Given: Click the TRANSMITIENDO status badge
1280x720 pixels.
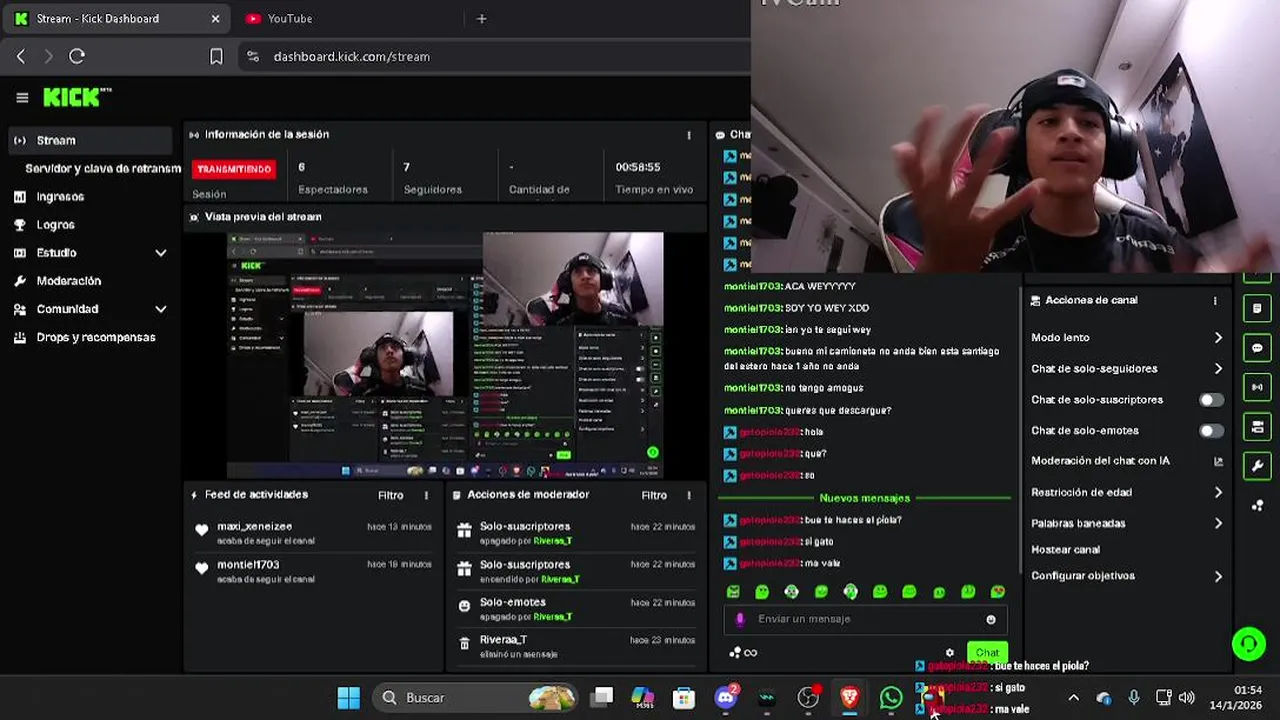Looking at the screenshot, I should coord(234,169).
